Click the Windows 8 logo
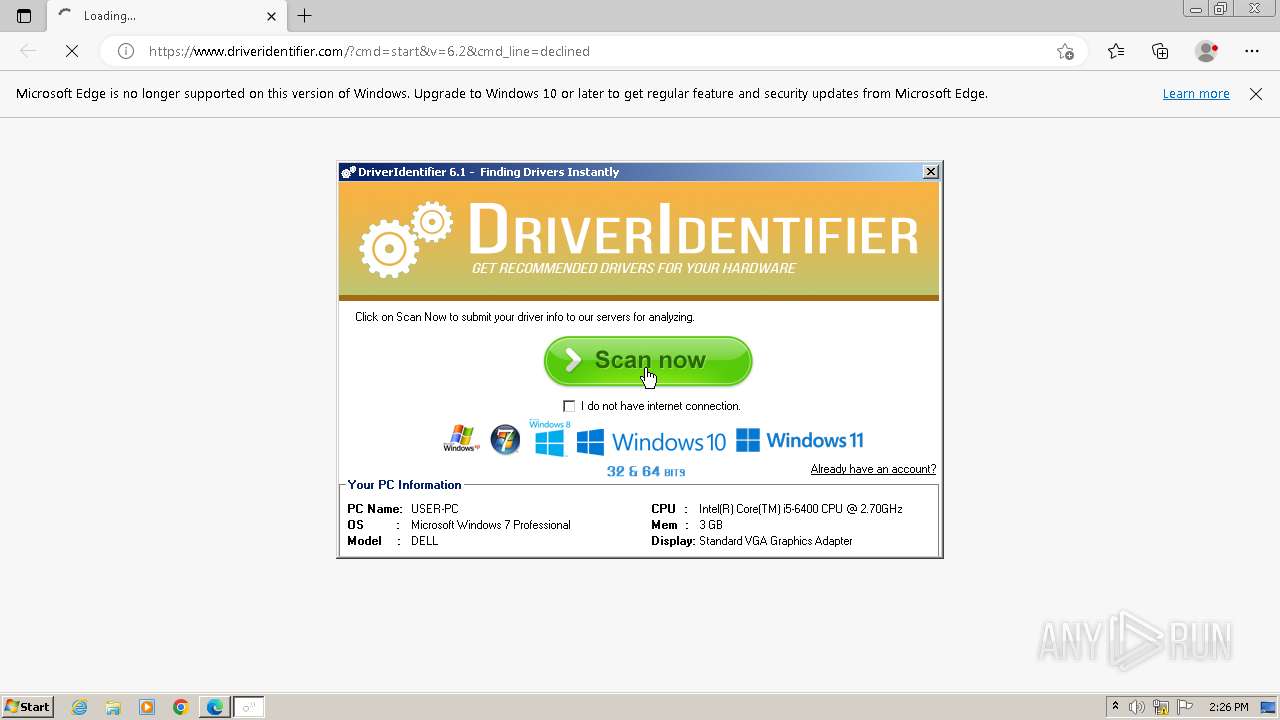The width and height of the screenshot is (1280, 720). (x=550, y=439)
